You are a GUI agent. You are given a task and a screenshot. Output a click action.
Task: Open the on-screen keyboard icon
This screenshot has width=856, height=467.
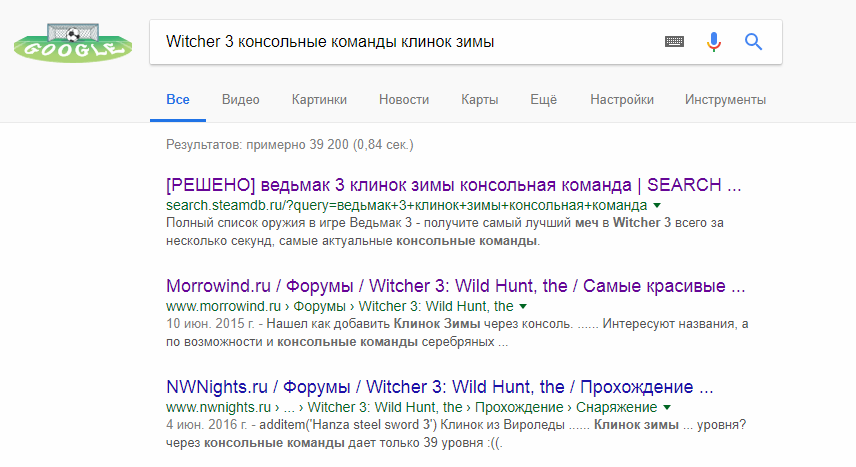point(674,42)
